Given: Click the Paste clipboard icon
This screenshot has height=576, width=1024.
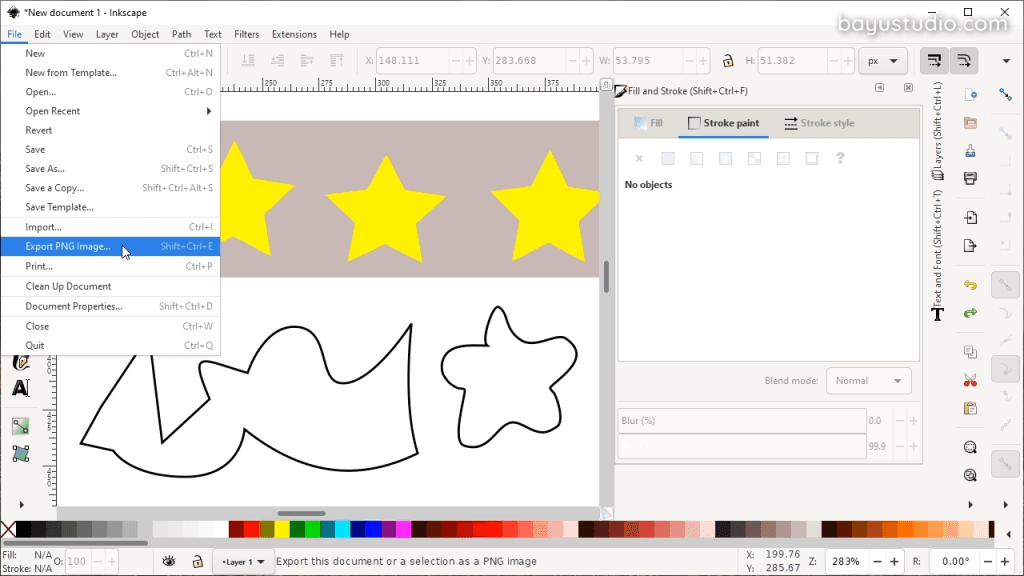Looking at the screenshot, I should pos(969,408).
